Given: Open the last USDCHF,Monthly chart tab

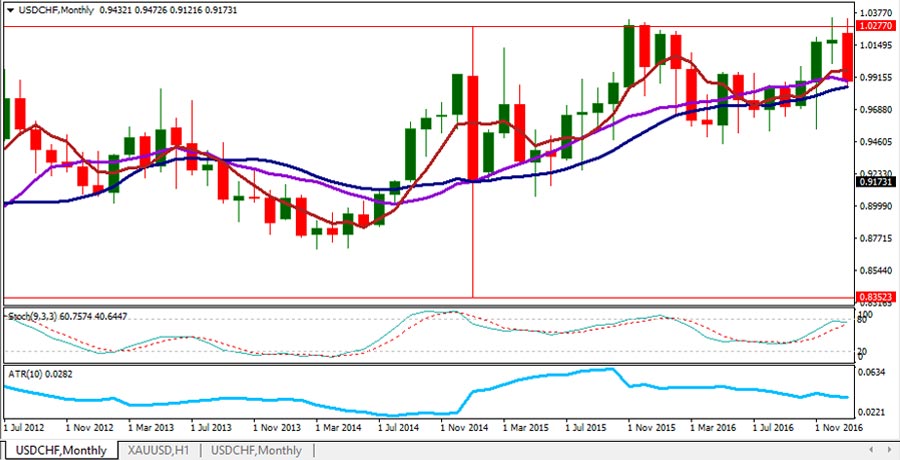Looking at the screenshot, I should [x=257, y=450].
